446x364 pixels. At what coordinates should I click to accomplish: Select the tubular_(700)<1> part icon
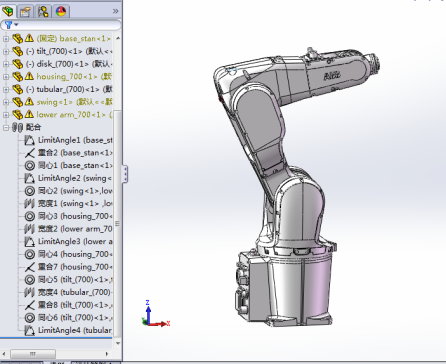pos(17,89)
